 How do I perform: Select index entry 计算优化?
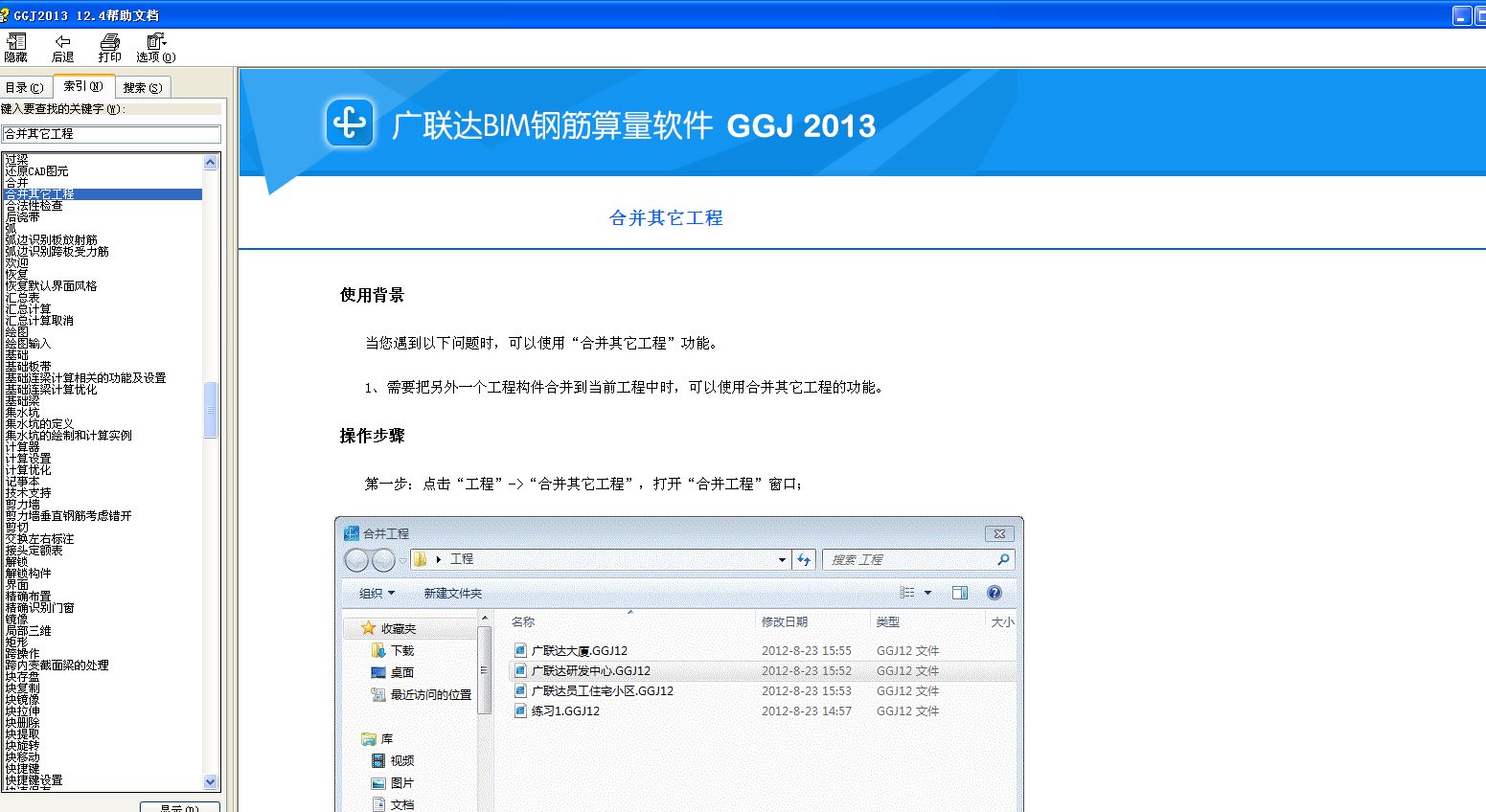[x=28, y=470]
